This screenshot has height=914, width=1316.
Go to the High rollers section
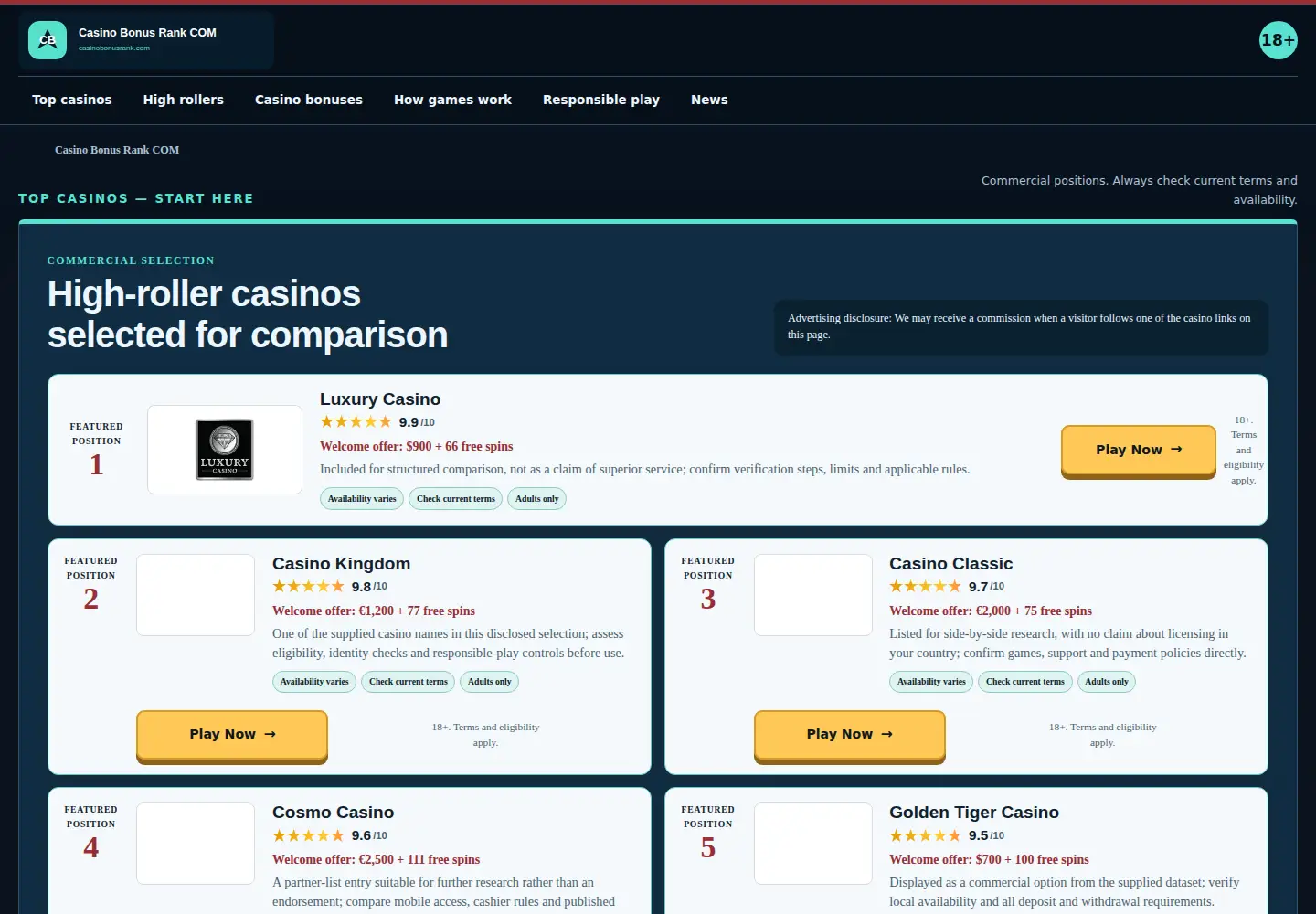click(x=184, y=100)
